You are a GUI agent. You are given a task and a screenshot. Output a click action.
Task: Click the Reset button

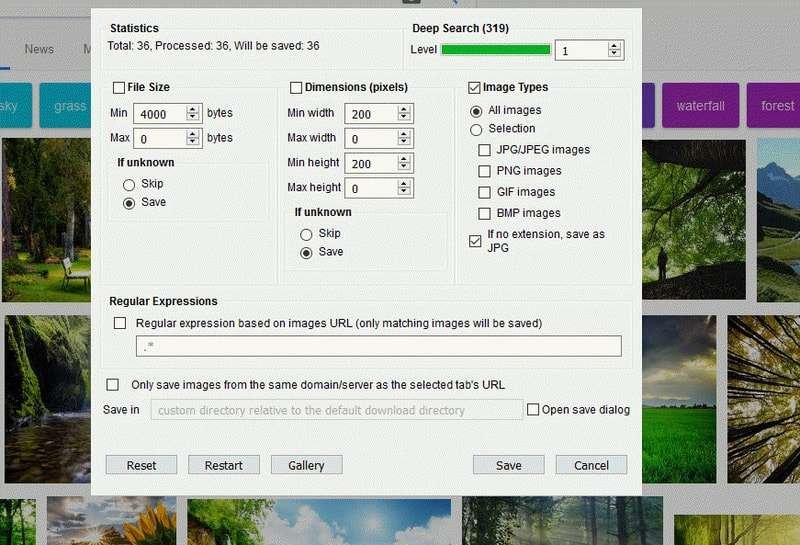tap(141, 465)
